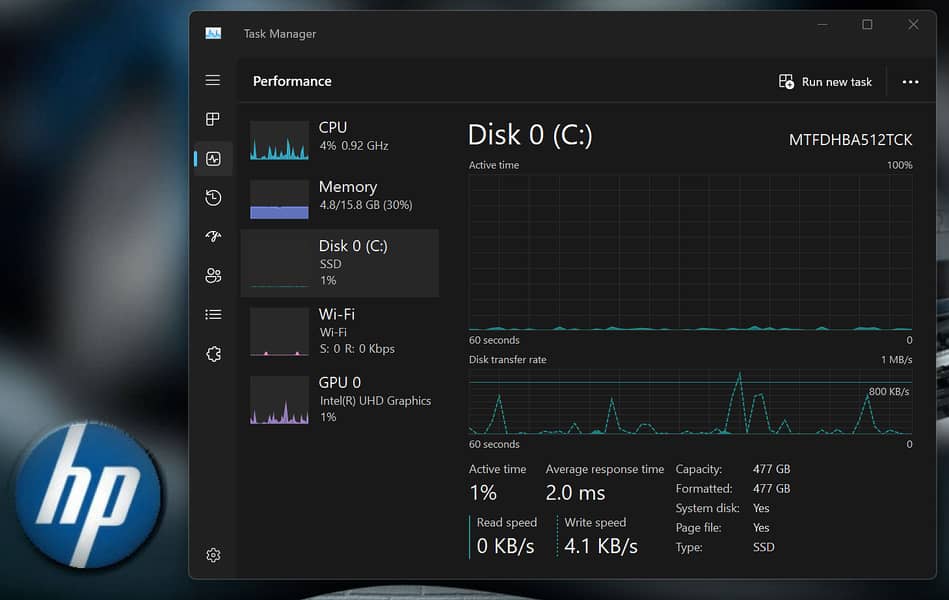Open the Processes page icon
Viewport: 949px width, 600px height.
pos(213,119)
